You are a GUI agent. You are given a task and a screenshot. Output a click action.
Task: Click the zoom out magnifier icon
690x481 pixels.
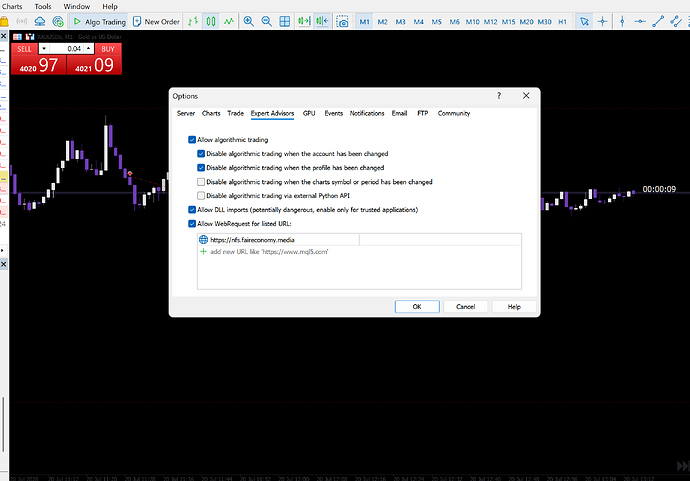[266, 21]
